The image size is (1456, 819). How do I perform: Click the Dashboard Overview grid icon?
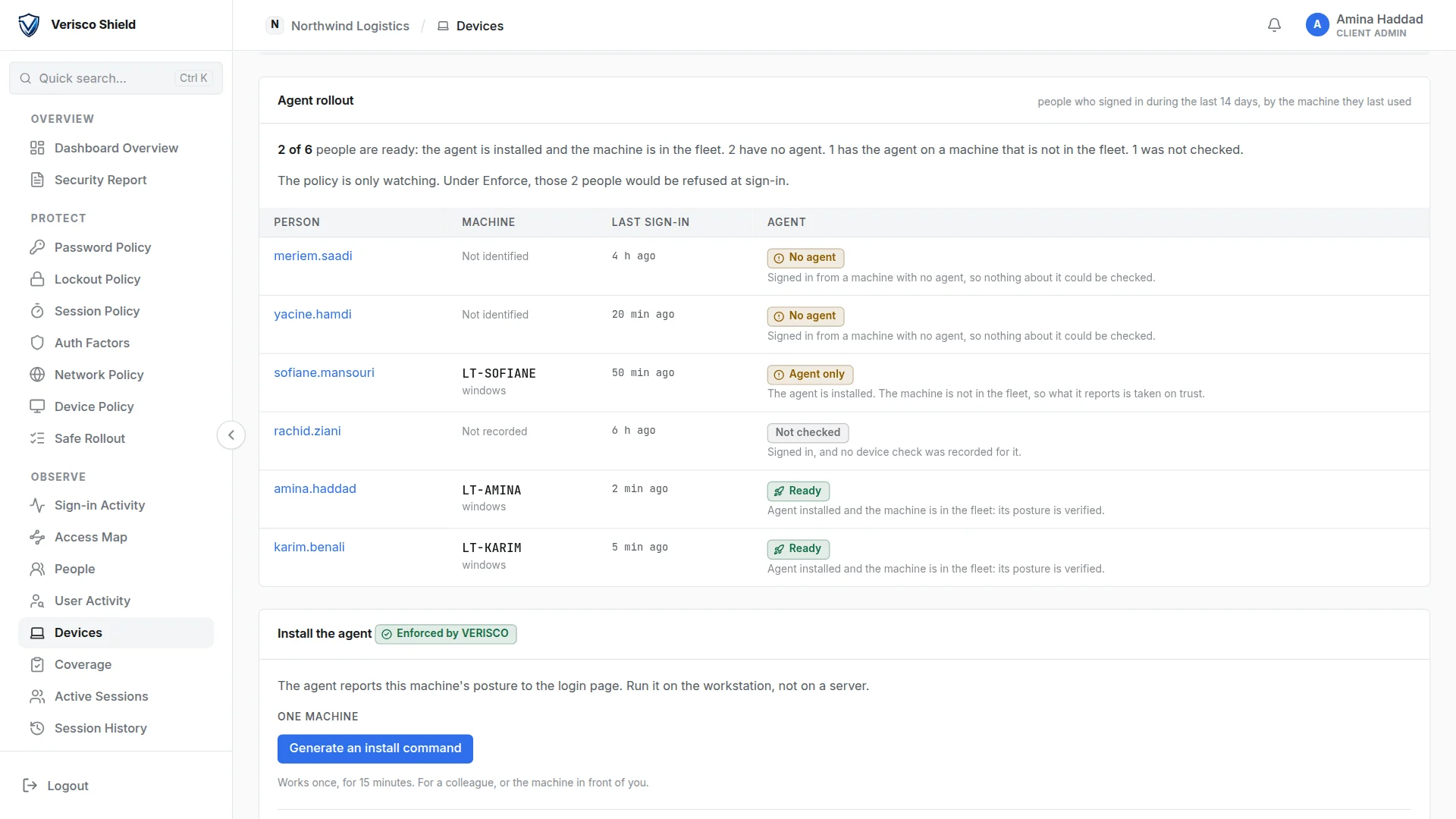(37, 148)
